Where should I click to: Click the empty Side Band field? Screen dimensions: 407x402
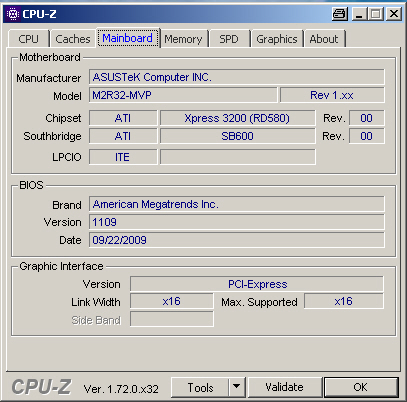point(171,319)
